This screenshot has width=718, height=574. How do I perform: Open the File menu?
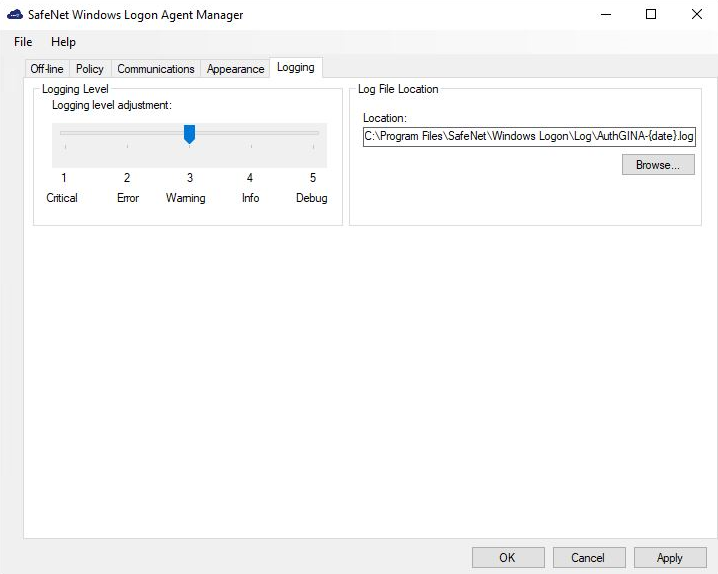[23, 42]
